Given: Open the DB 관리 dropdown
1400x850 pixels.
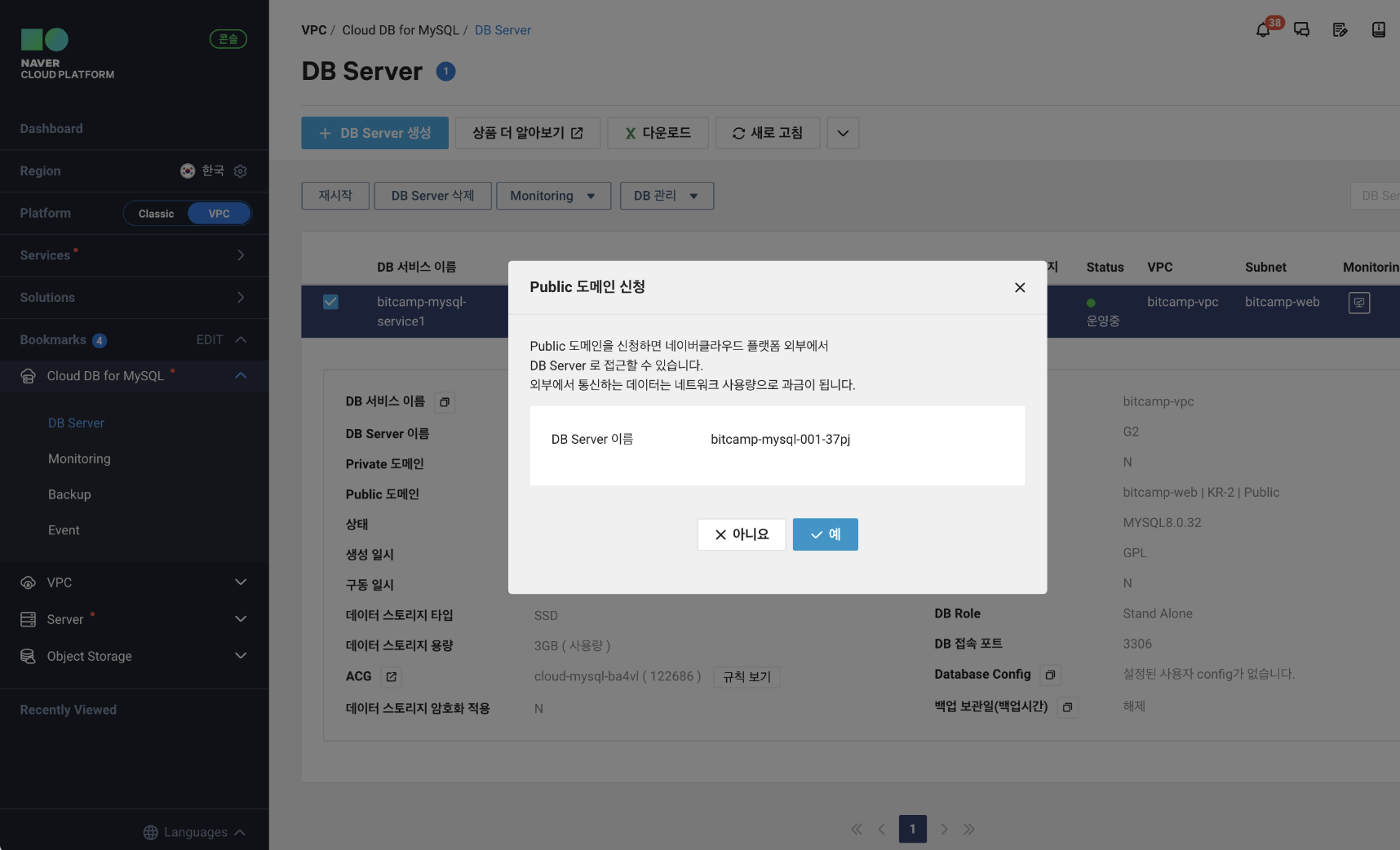Looking at the screenshot, I should click(667, 196).
